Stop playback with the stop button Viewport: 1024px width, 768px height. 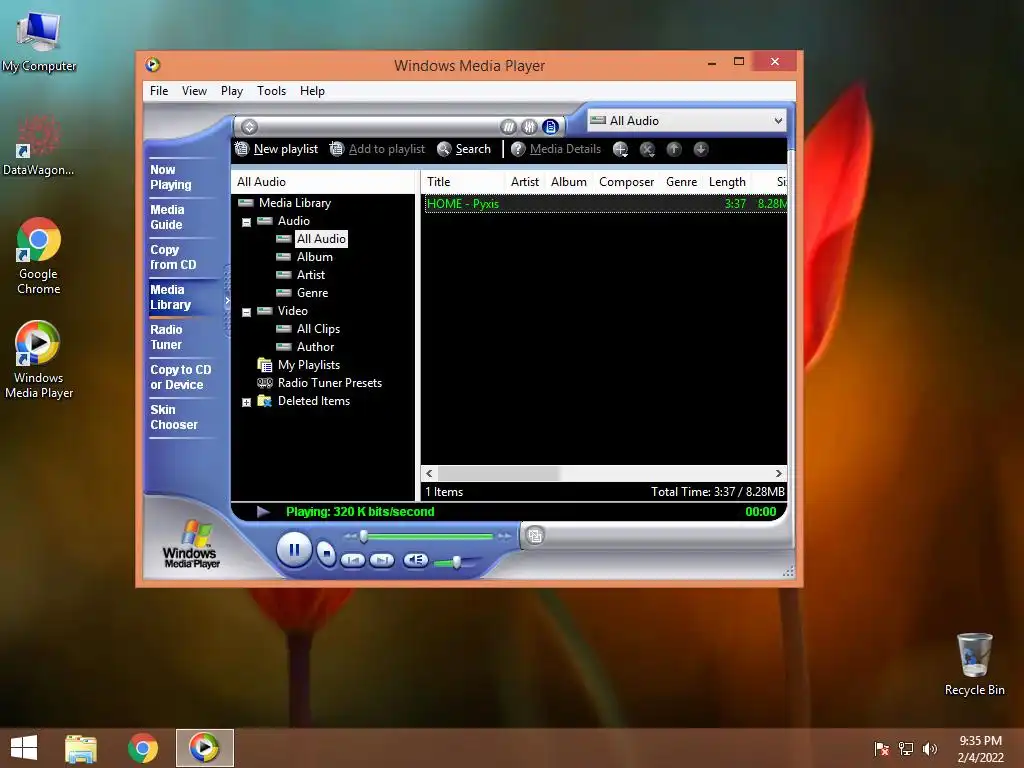point(326,554)
